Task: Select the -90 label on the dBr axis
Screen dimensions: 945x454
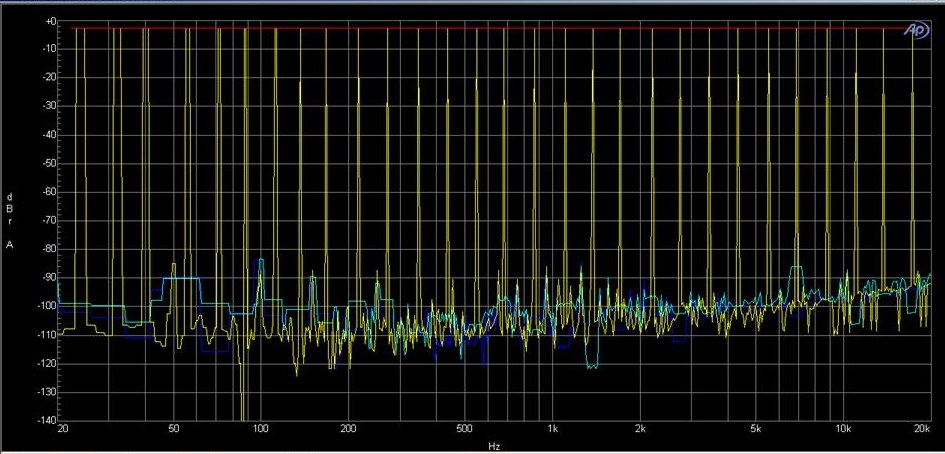Action: (x=49, y=278)
